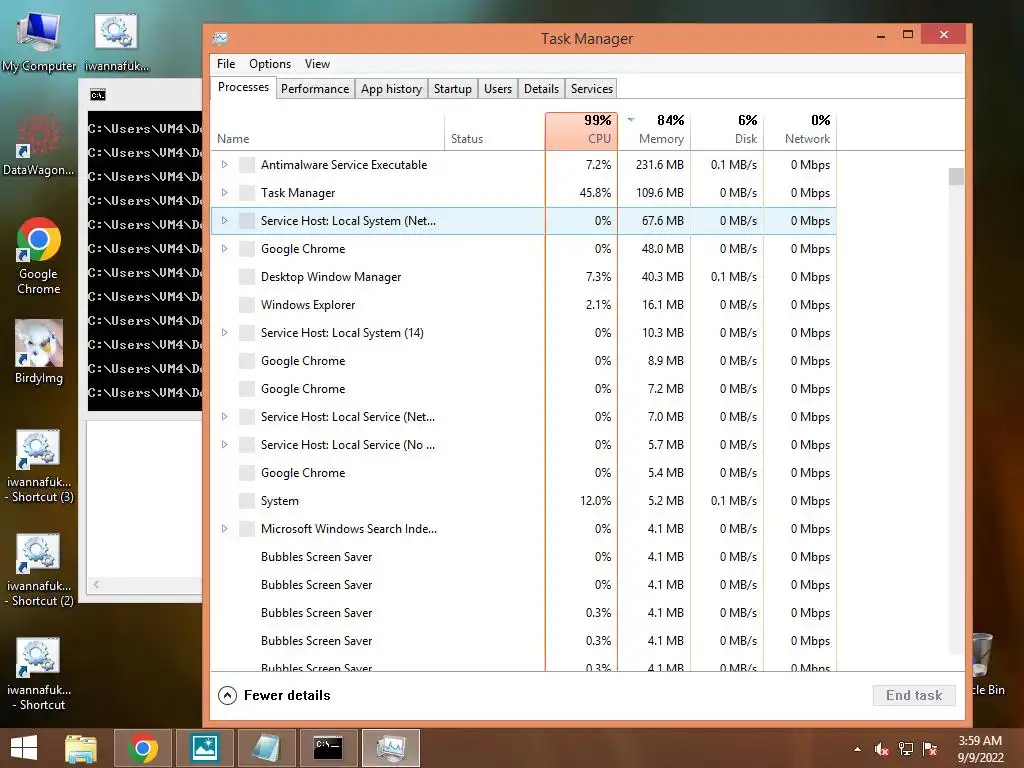Expand the Antimalware Service Executable row

tap(225, 165)
